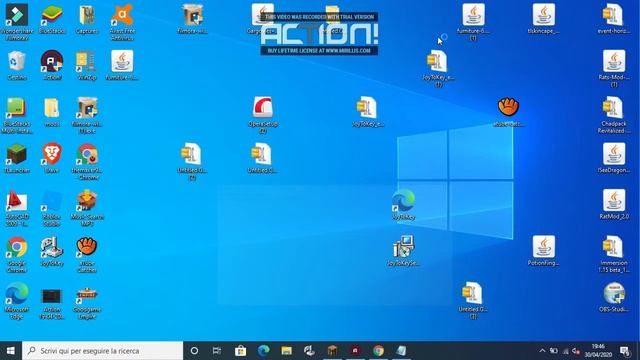Image resolution: width=640 pixels, height=360 pixels.
Task: Click the taskbar search box
Action: point(102,351)
